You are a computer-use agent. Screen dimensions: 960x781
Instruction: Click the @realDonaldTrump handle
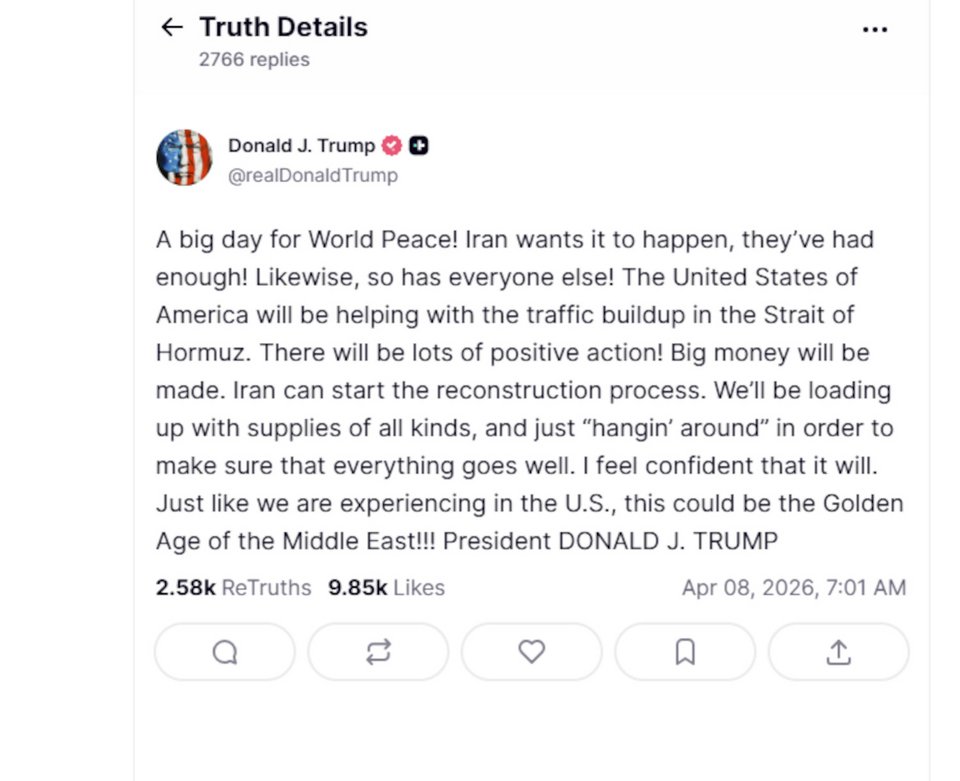(x=312, y=175)
